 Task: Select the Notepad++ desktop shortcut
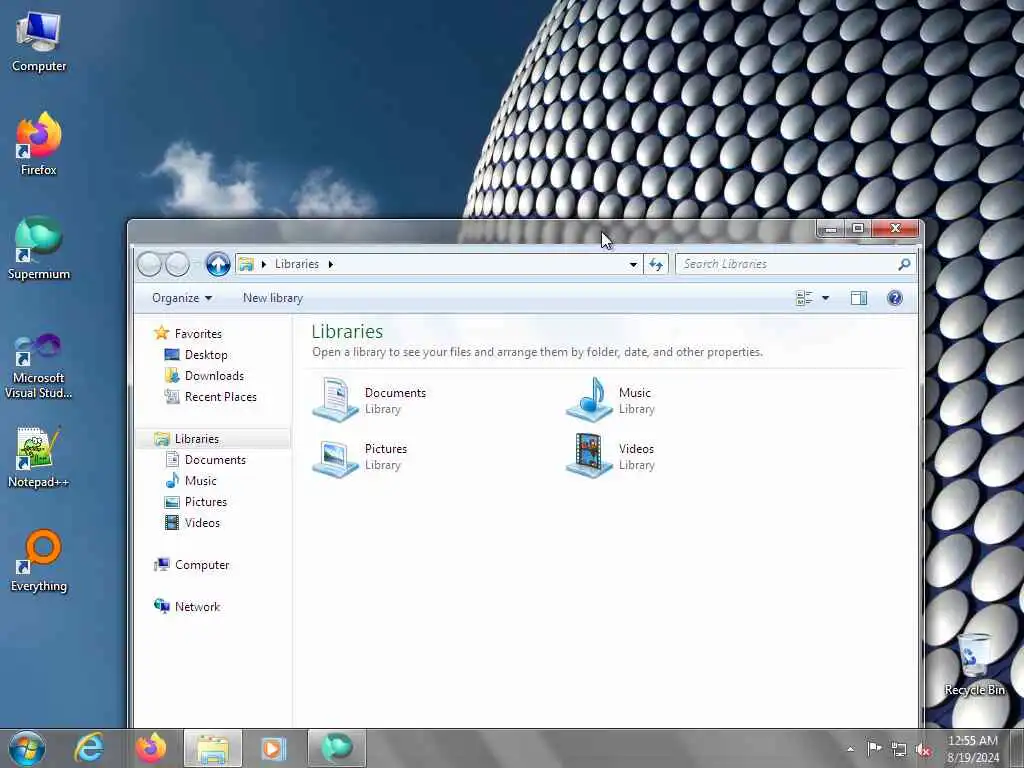pos(39,456)
